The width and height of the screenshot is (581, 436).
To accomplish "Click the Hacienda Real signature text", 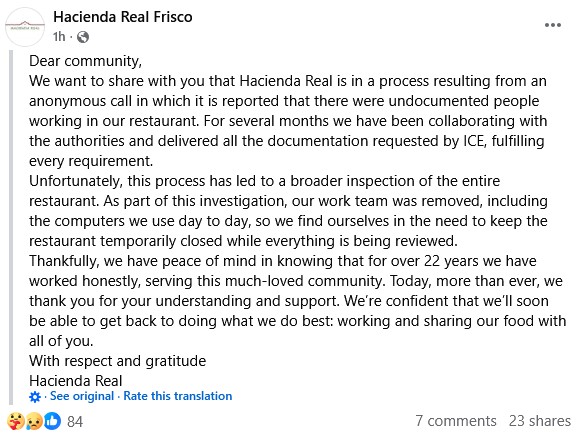I will (x=76, y=381).
